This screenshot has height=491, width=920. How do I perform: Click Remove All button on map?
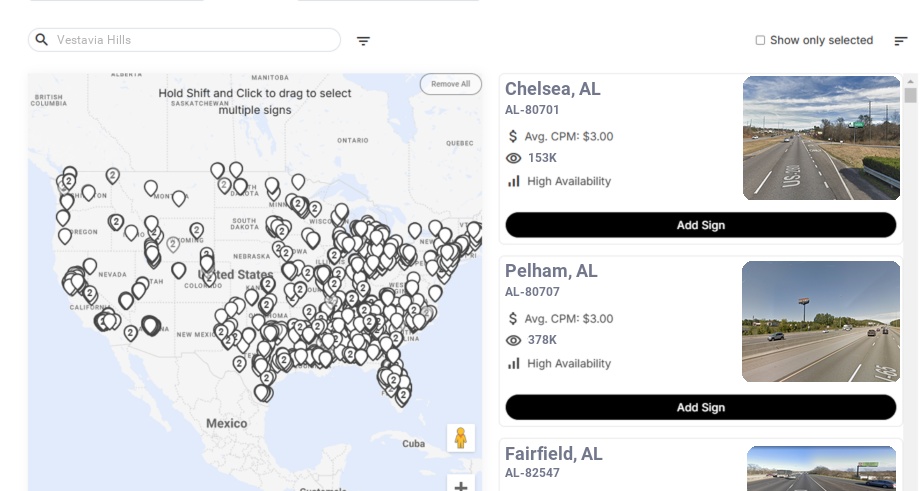click(450, 84)
